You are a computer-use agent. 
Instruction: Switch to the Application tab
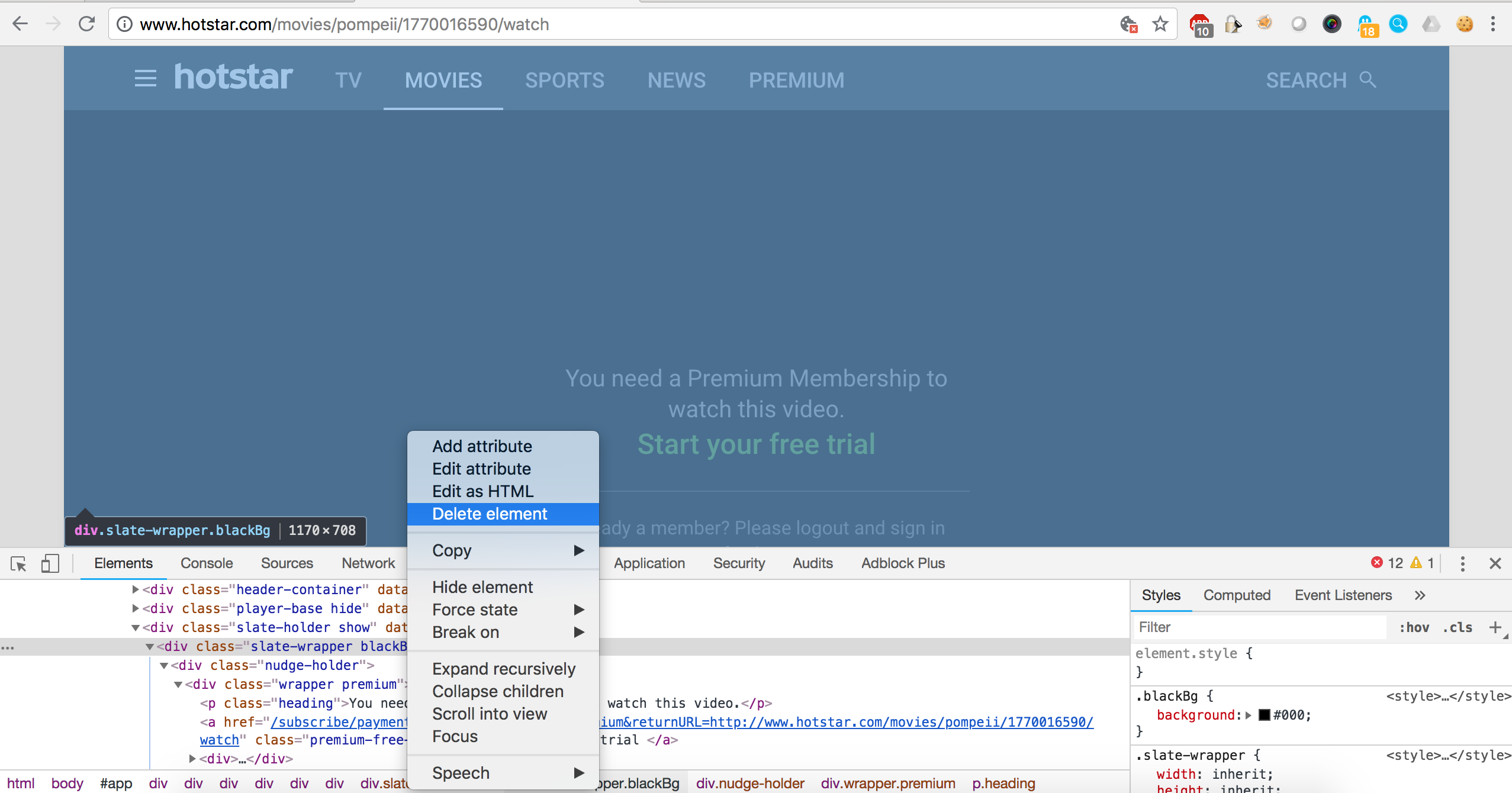click(x=649, y=563)
